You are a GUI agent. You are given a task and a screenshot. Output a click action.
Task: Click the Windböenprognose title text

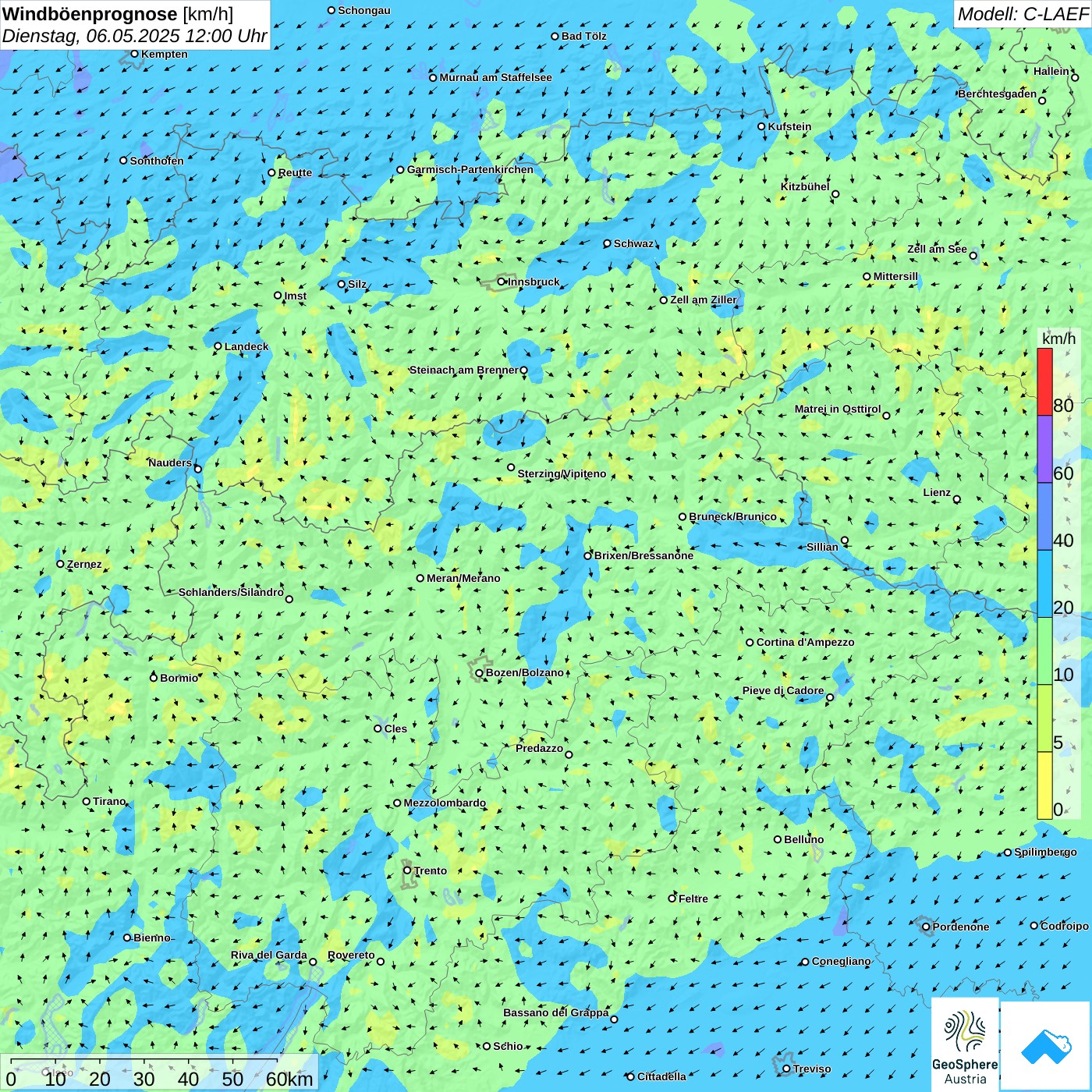point(90,13)
